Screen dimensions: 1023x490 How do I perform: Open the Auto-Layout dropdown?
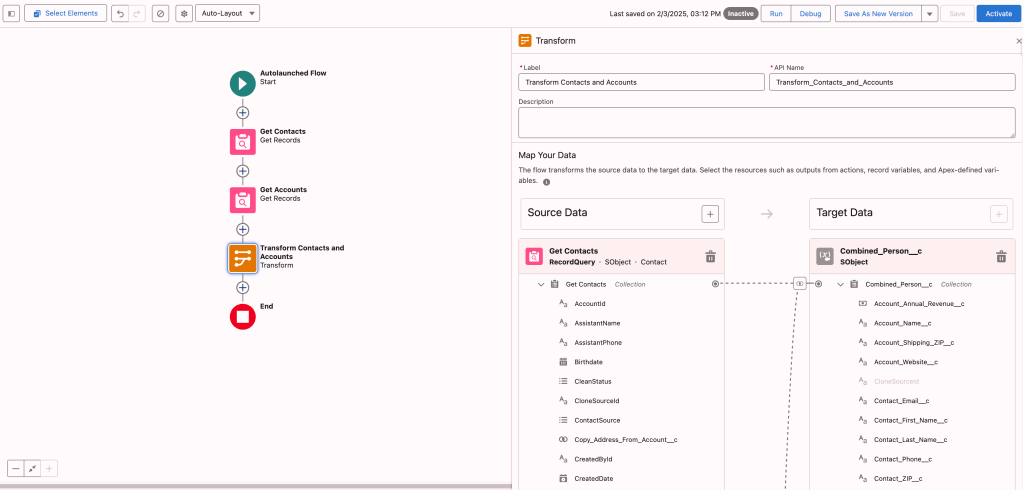point(227,14)
